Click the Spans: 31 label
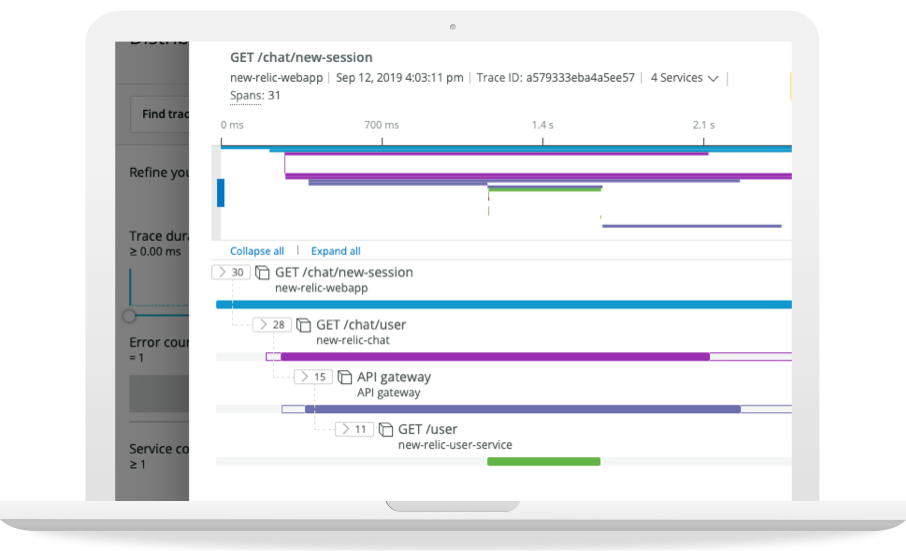 [255, 95]
